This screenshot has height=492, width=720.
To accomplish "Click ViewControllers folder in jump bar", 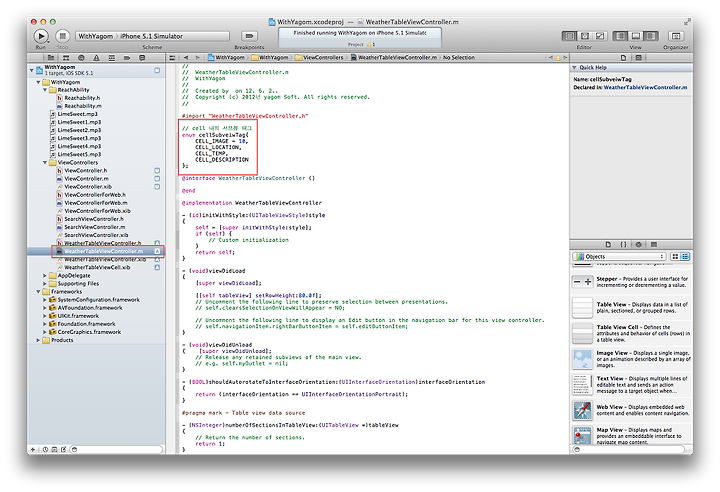I will (319, 58).
